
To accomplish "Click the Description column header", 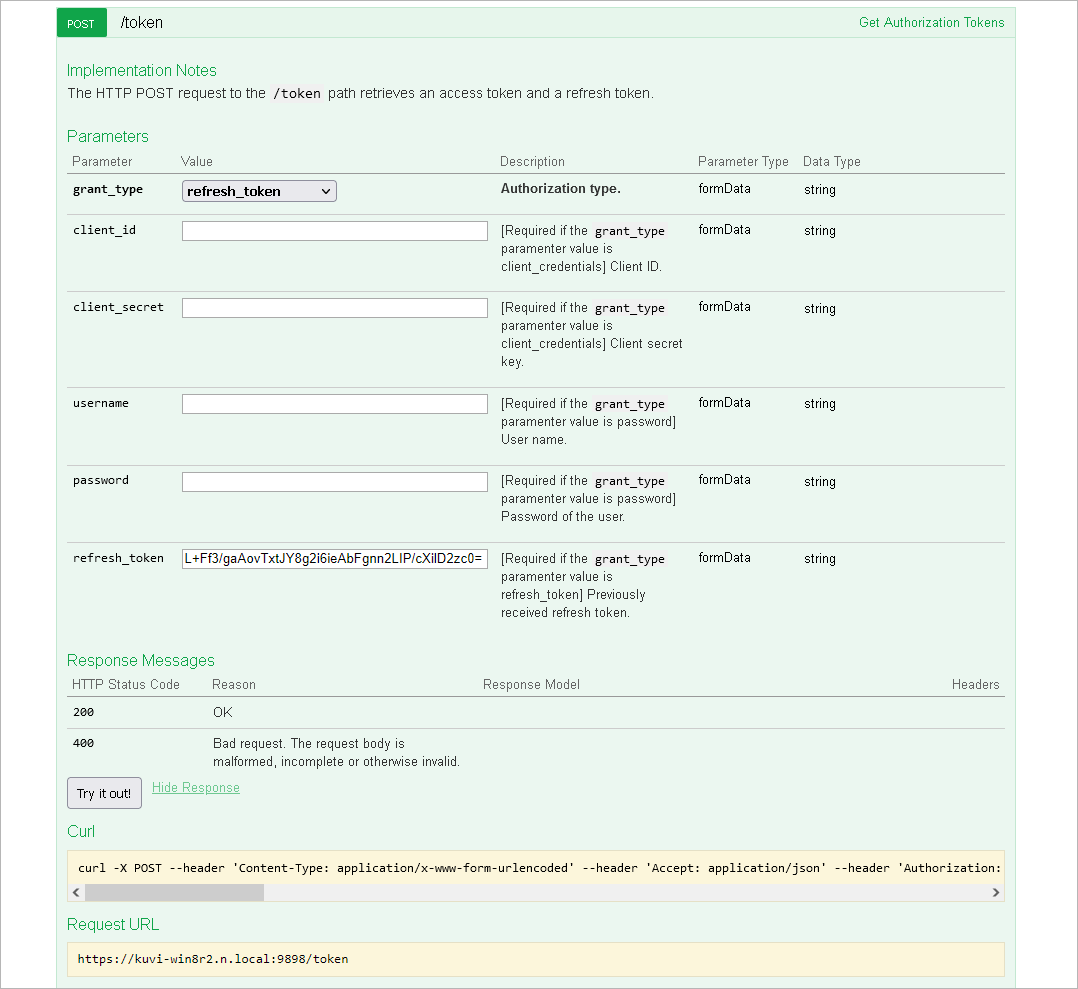I will [532, 162].
